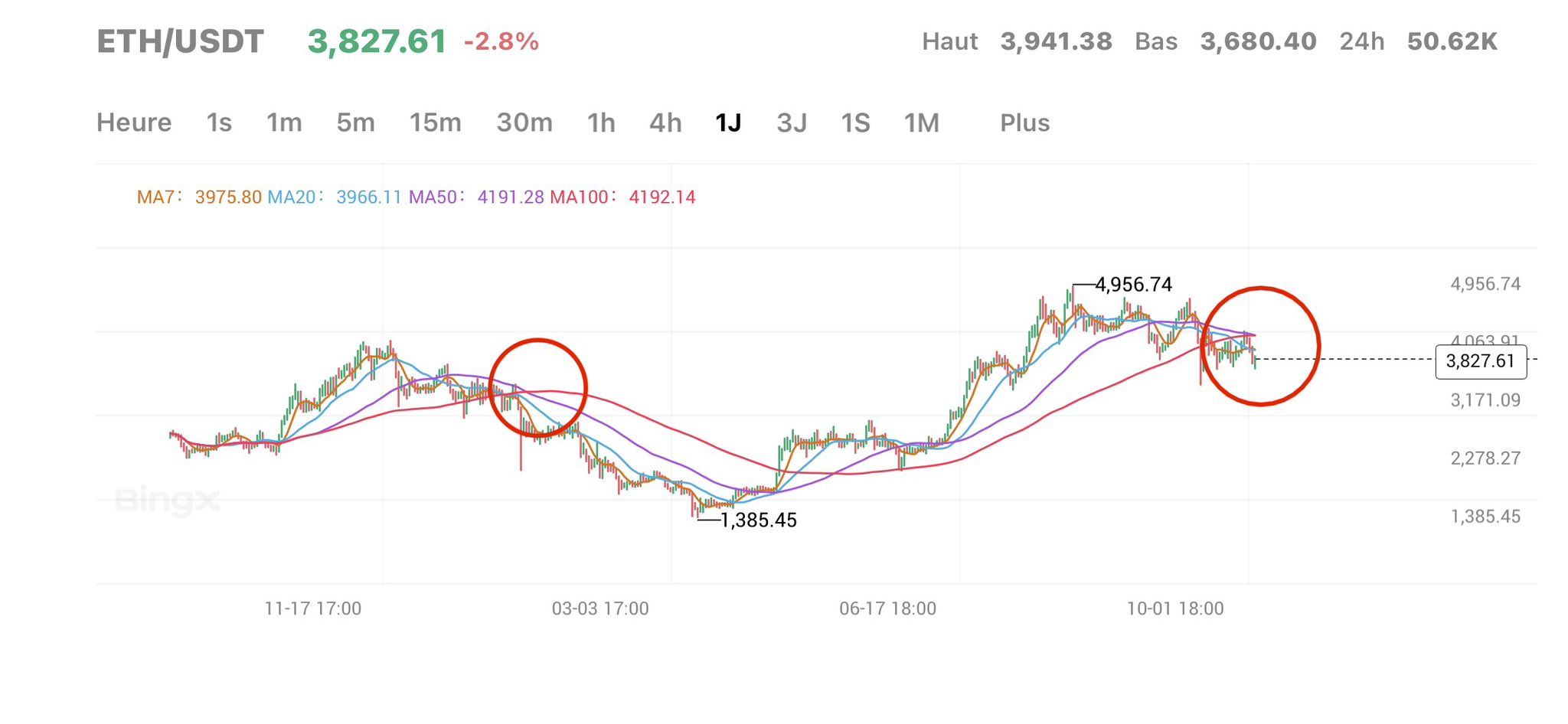
Task: Open the Plus timeframe menu
Action: (x=1025, y=122)
